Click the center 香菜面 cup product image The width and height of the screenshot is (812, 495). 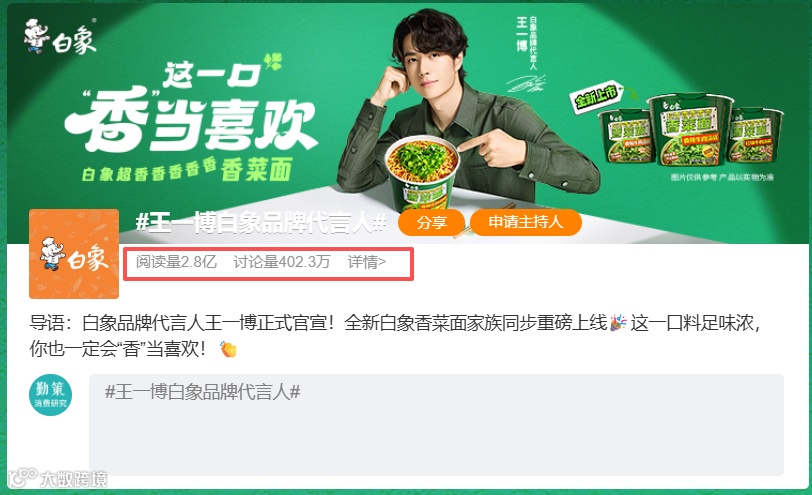coord(689,129)
